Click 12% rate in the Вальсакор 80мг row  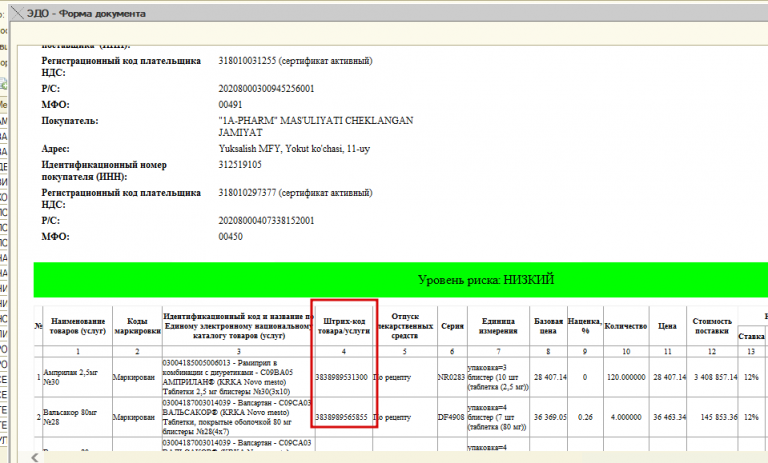coord(751,417)
